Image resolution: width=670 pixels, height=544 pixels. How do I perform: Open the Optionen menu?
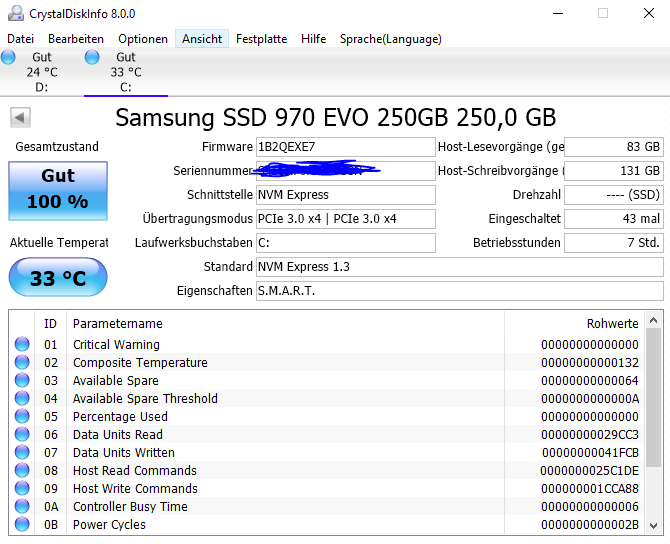pos(143,39)
